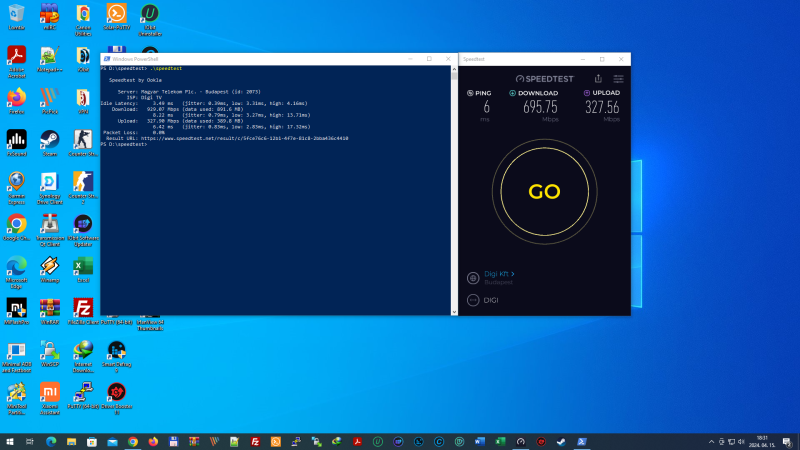Click the Result URL line in PowerShell
The height and width of the screenshot is (450, 800).
tap(227, 138)
